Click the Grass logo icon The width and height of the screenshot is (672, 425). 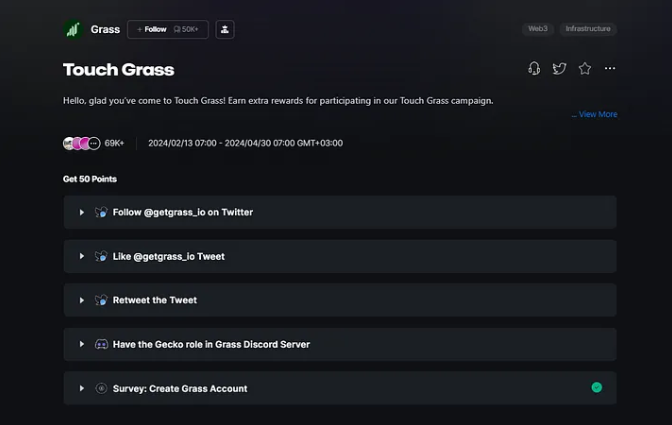(x=72, y=30)
